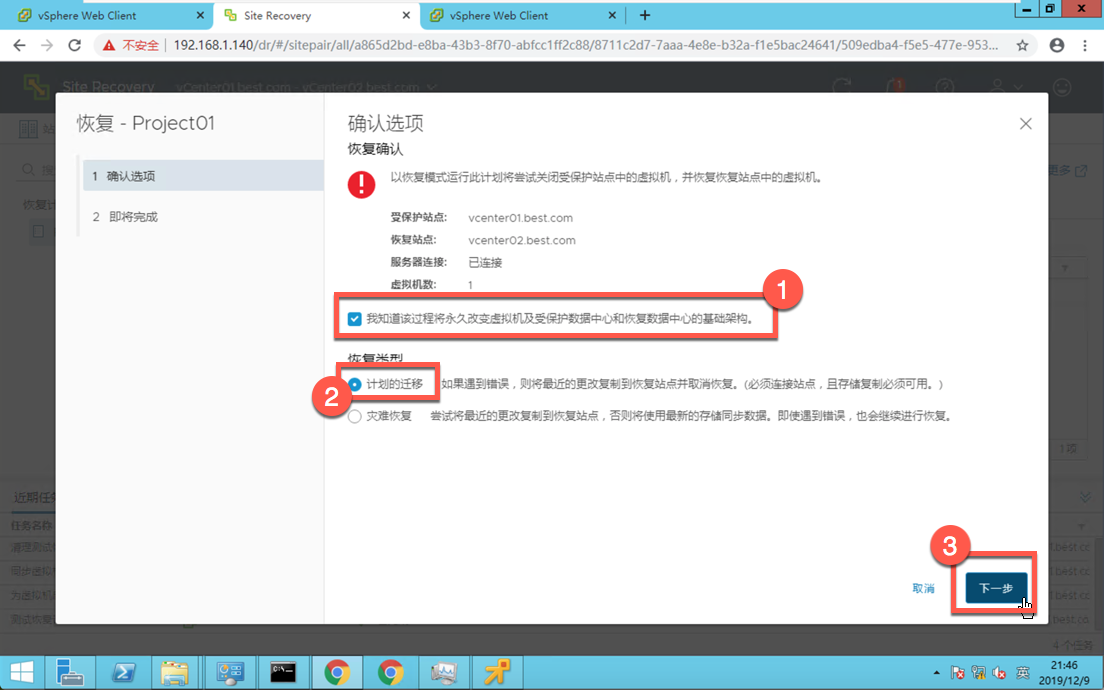This screenshot has width=1104, height=690.
Task: Click the muted volume tray icon
Action: (999, 673)
